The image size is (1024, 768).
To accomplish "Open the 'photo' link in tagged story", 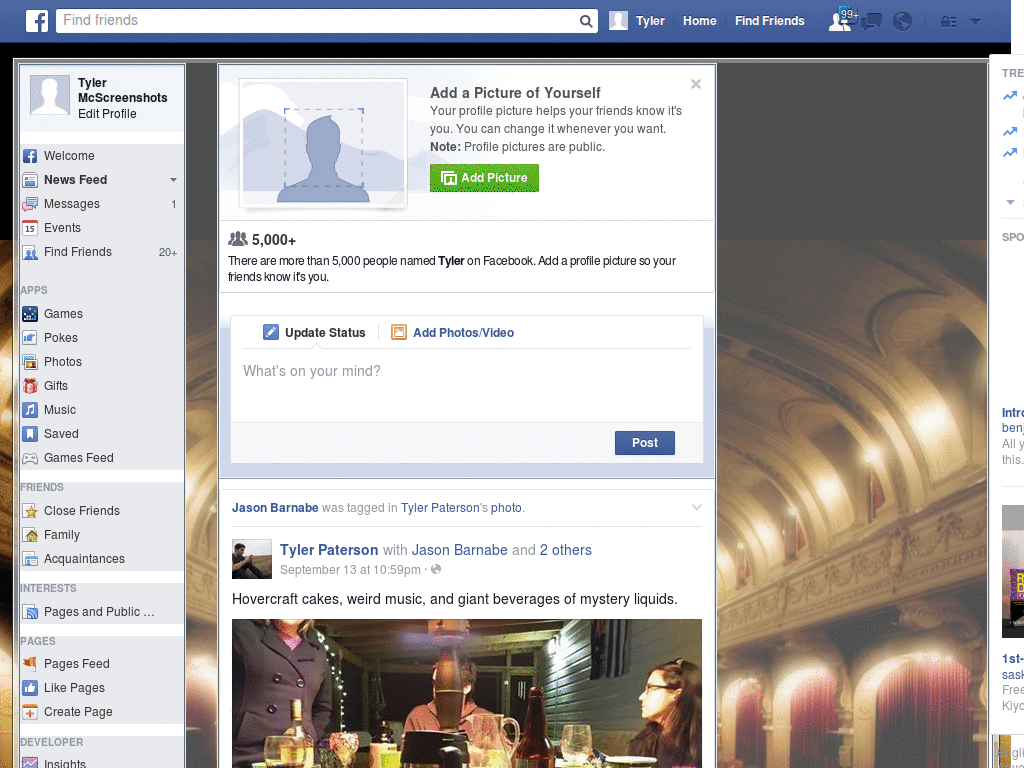I will tap(506, 507).
